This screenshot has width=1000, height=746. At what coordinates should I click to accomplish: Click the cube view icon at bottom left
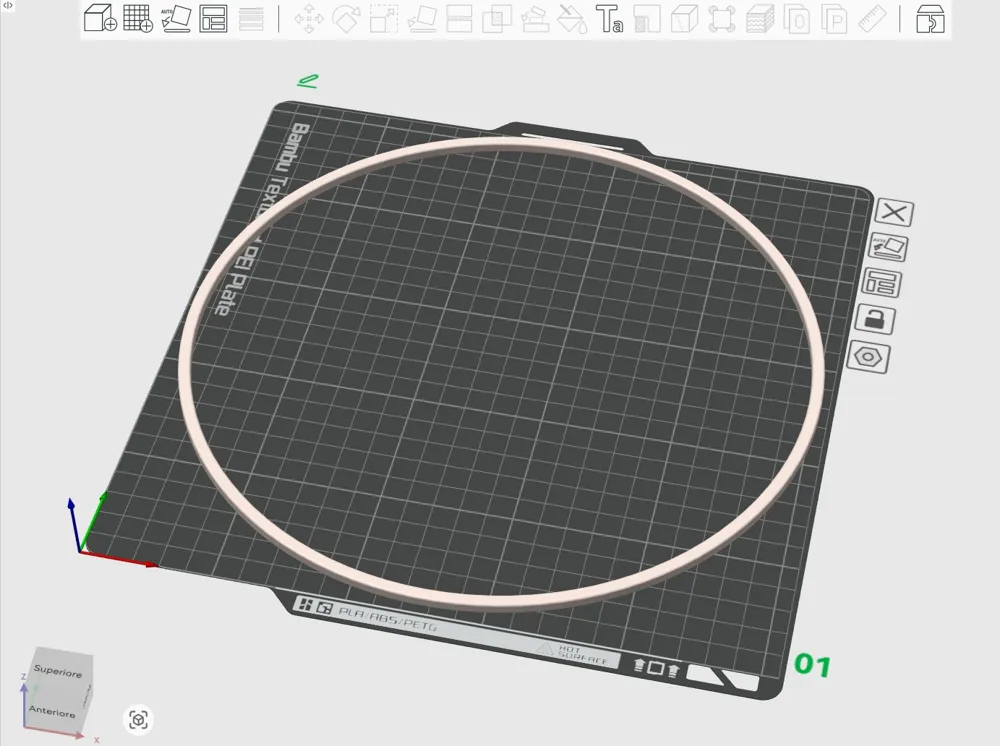(138, 720)
